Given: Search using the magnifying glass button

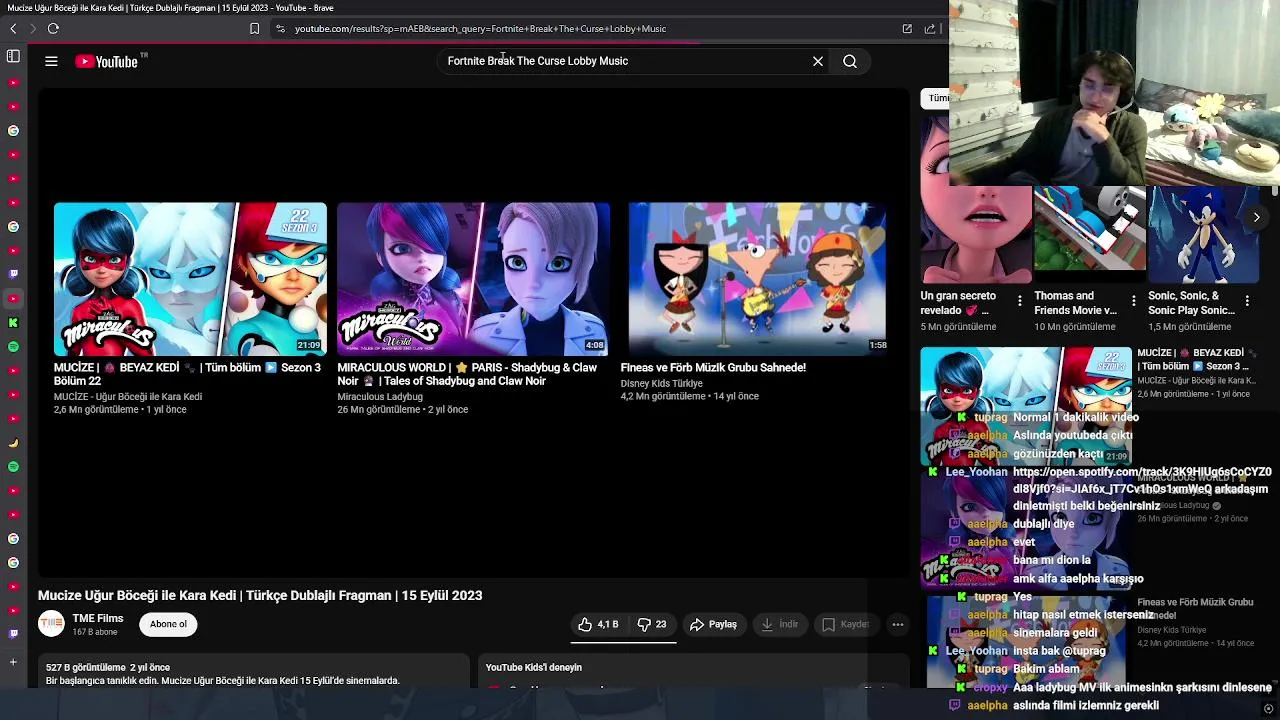Looking at the screenshot, I should tap(850, 61).
